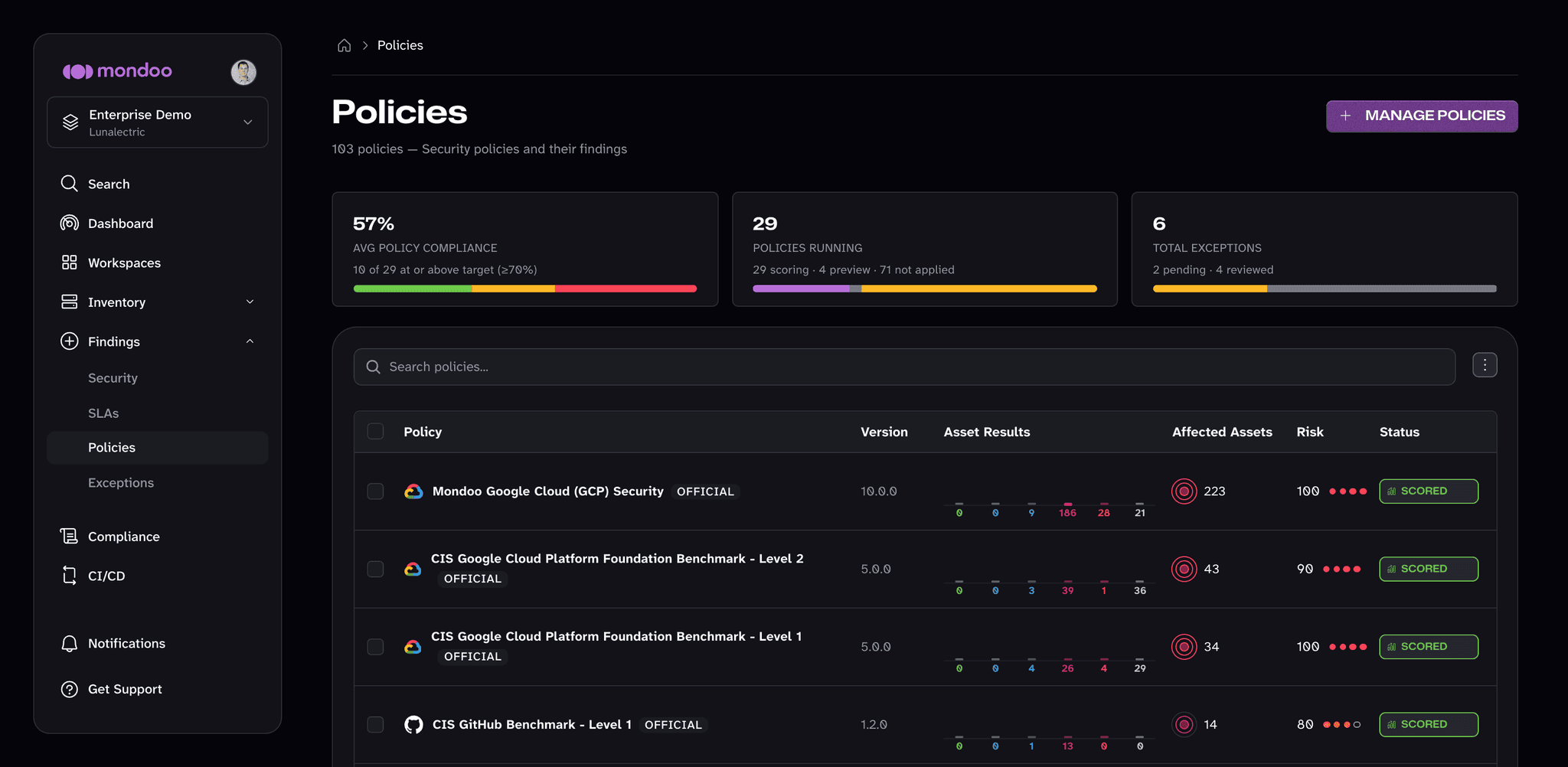Click the Policies breadcrumb link
This screenshot has width=1568, height=767.
400,46
